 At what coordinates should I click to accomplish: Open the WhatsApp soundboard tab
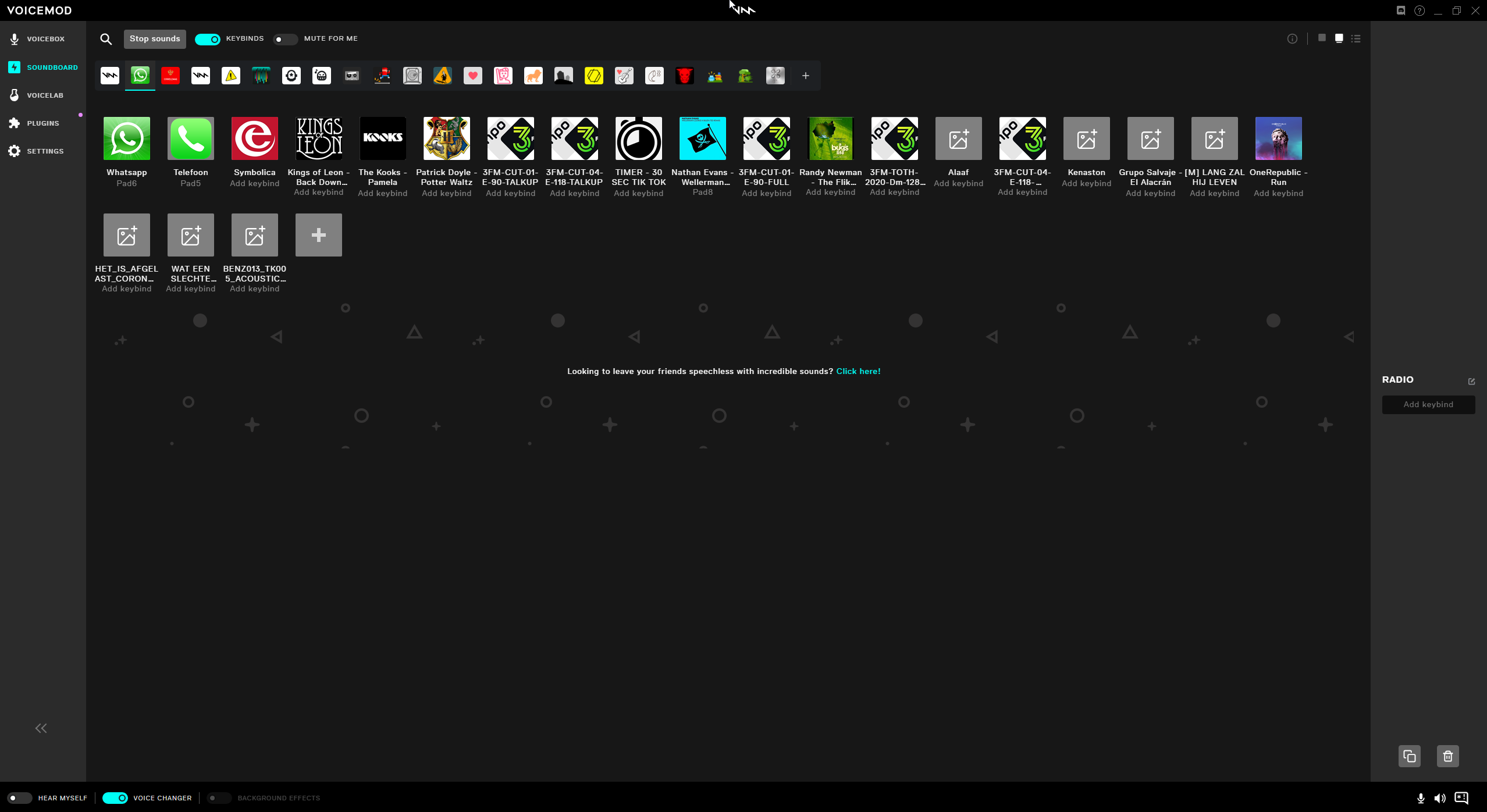(x=140, y=76)
